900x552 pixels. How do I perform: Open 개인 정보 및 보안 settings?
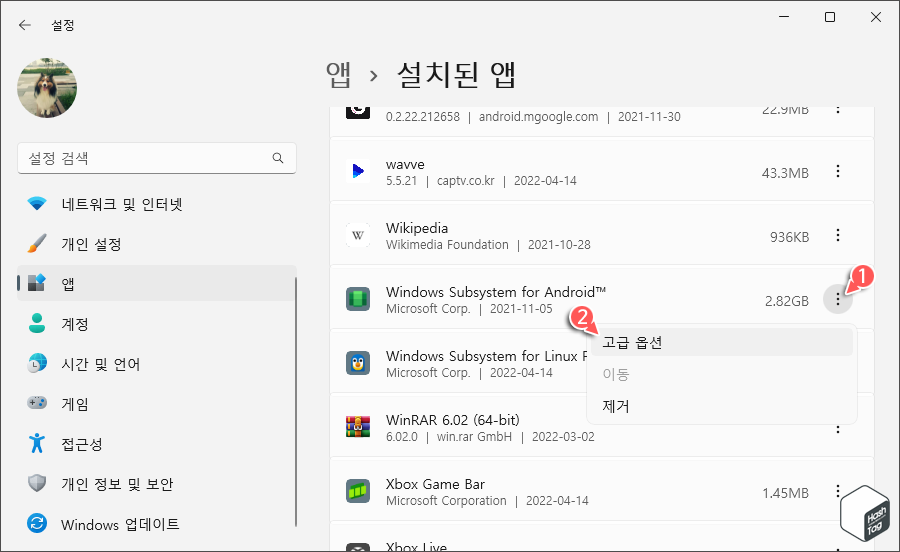pyautogui.click(x=157, y=484)
